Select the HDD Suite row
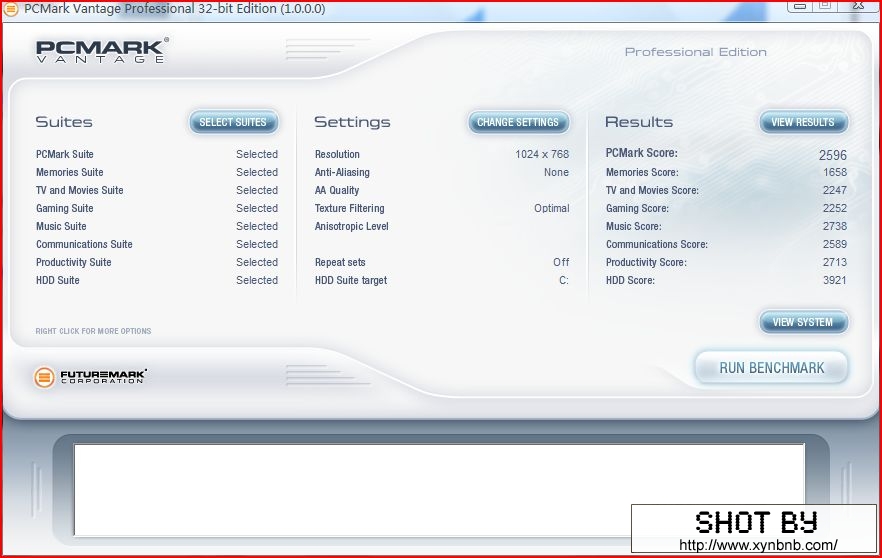The image size is (882, 558). click(x=157, y=280)
